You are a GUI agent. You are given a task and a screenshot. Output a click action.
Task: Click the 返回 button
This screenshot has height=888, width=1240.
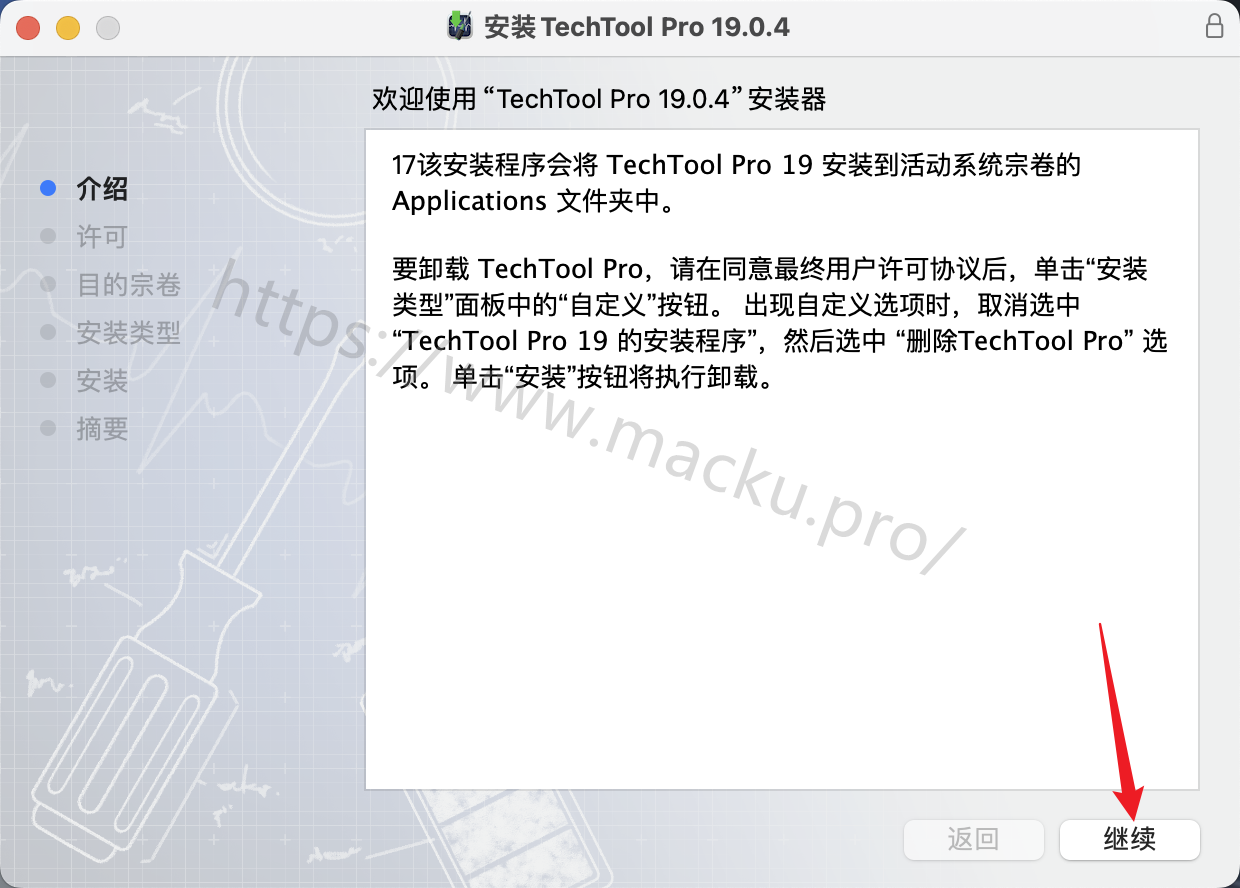tap(974, 839)
